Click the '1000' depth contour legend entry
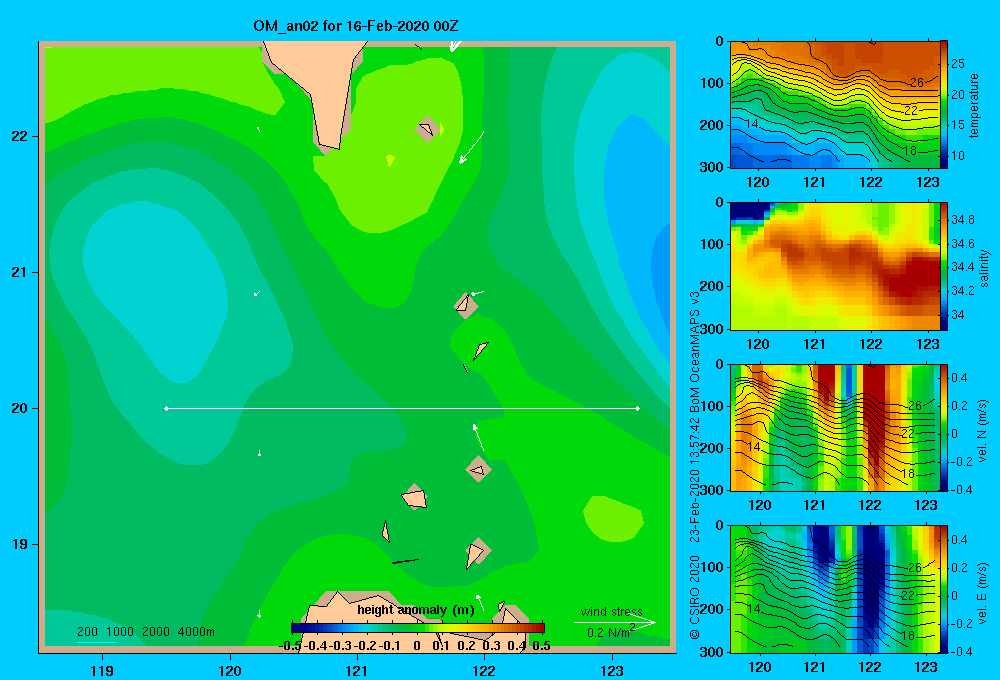 click(120, 632)
